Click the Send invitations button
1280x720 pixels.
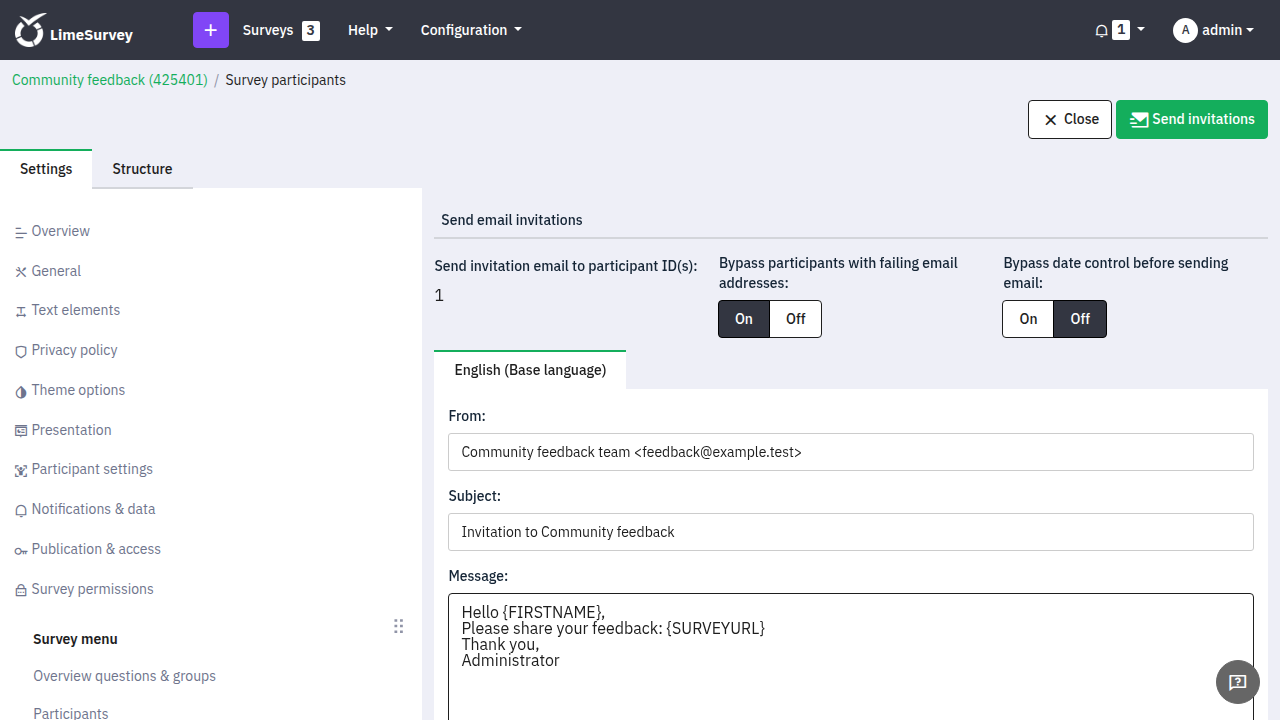(x=1192, y=119)
